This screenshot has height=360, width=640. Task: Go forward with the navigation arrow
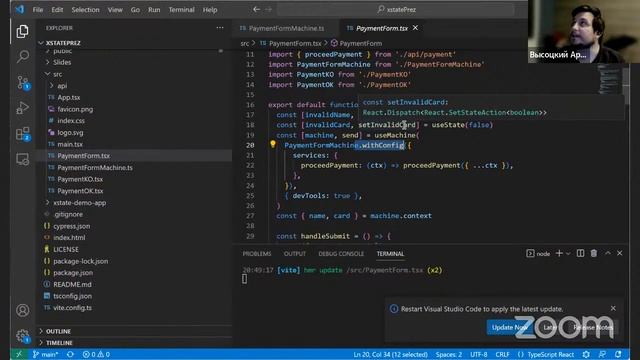coord(269,9)
